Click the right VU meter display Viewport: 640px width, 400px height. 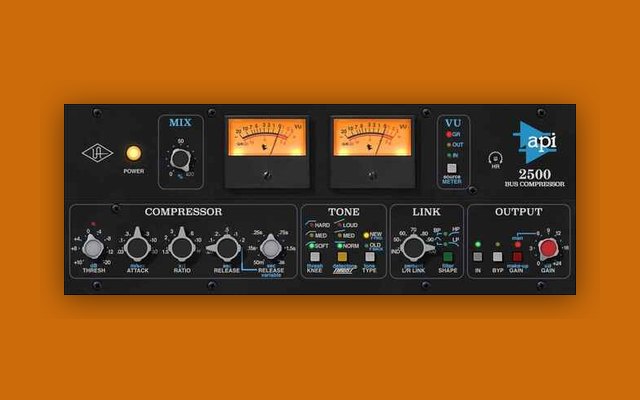pos(372,138)
